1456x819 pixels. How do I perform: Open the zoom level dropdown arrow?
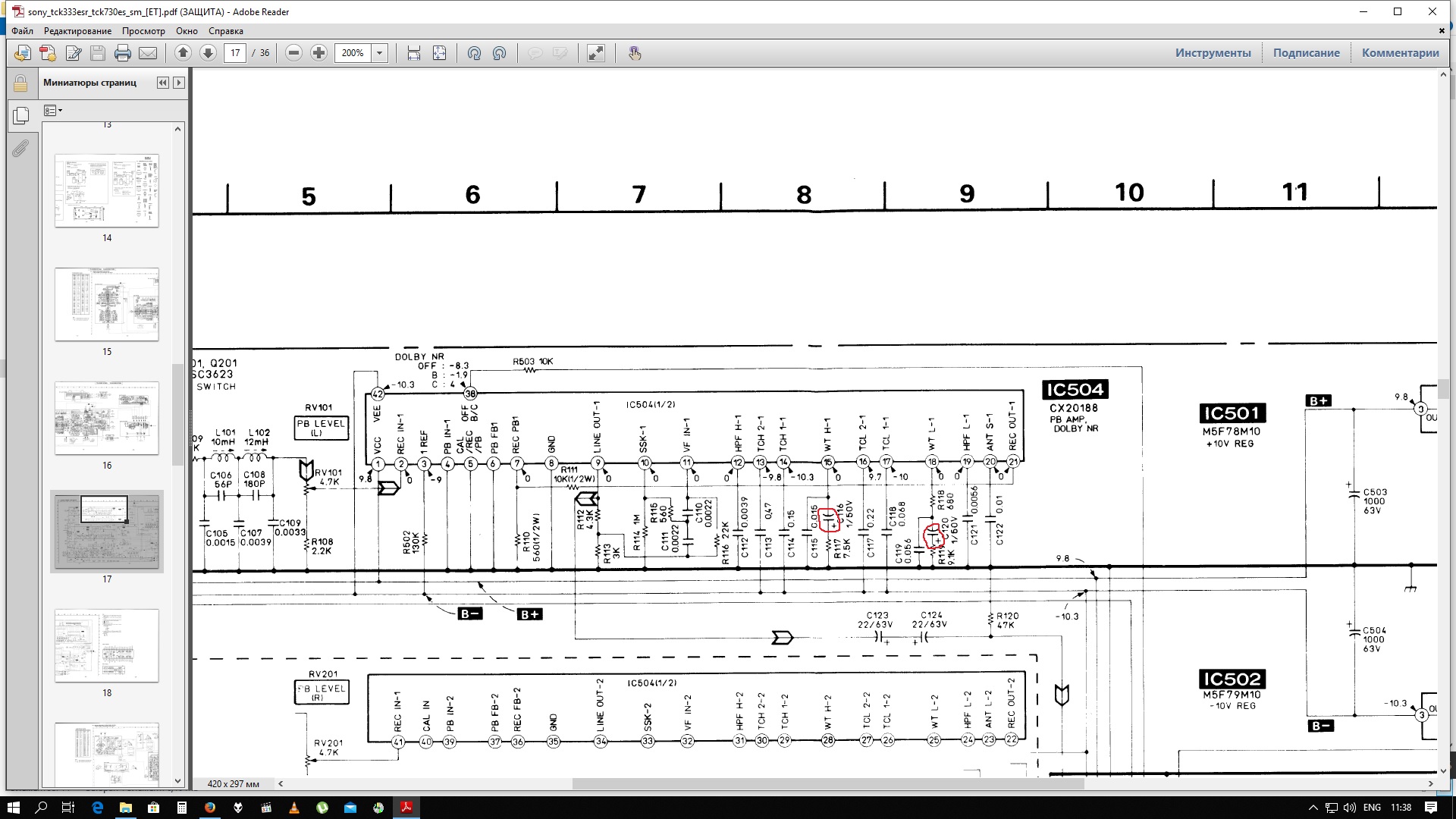point(380,53)
